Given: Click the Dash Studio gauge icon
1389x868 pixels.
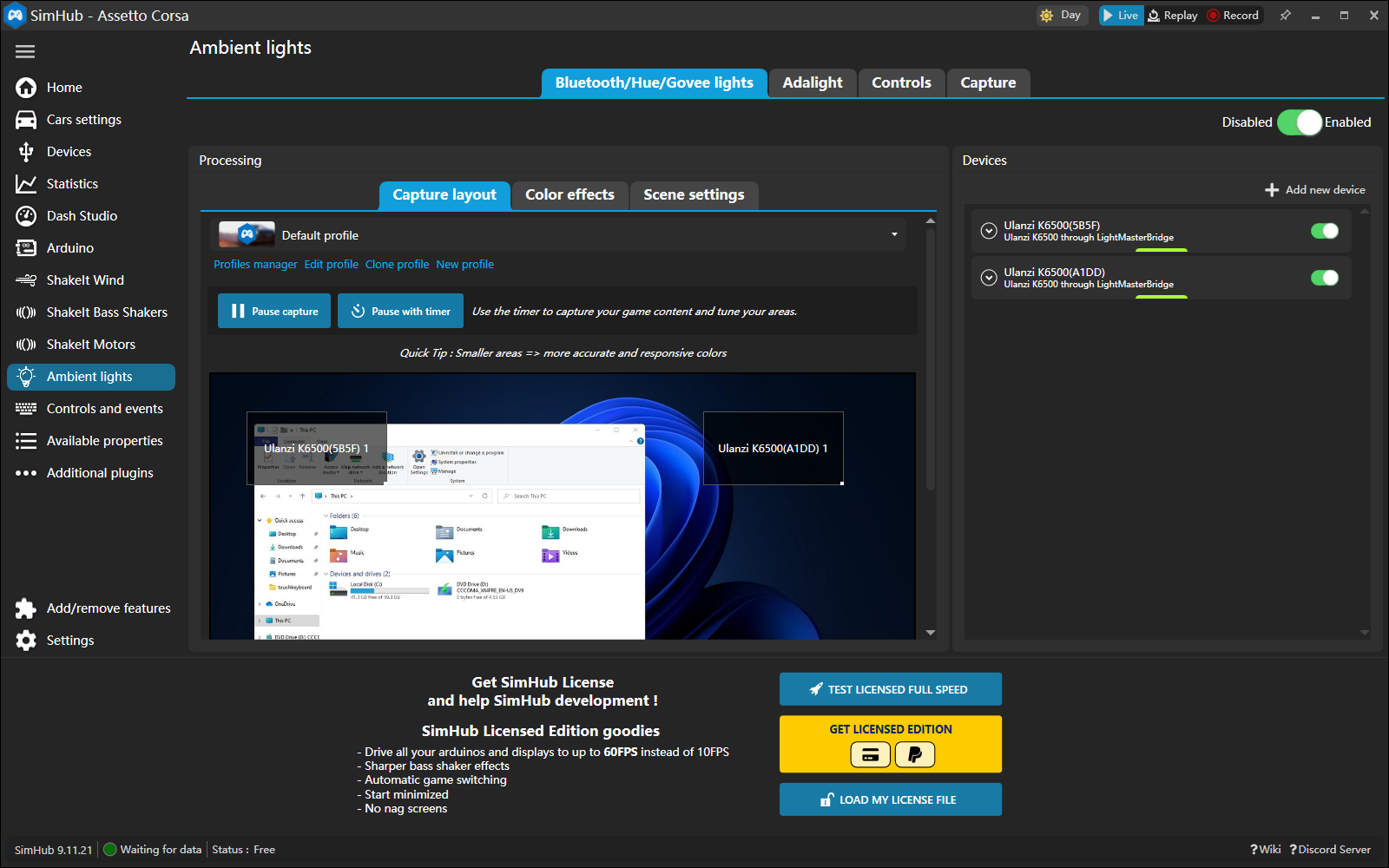Looking at the screenshot, I should click(x=26, y=216).
